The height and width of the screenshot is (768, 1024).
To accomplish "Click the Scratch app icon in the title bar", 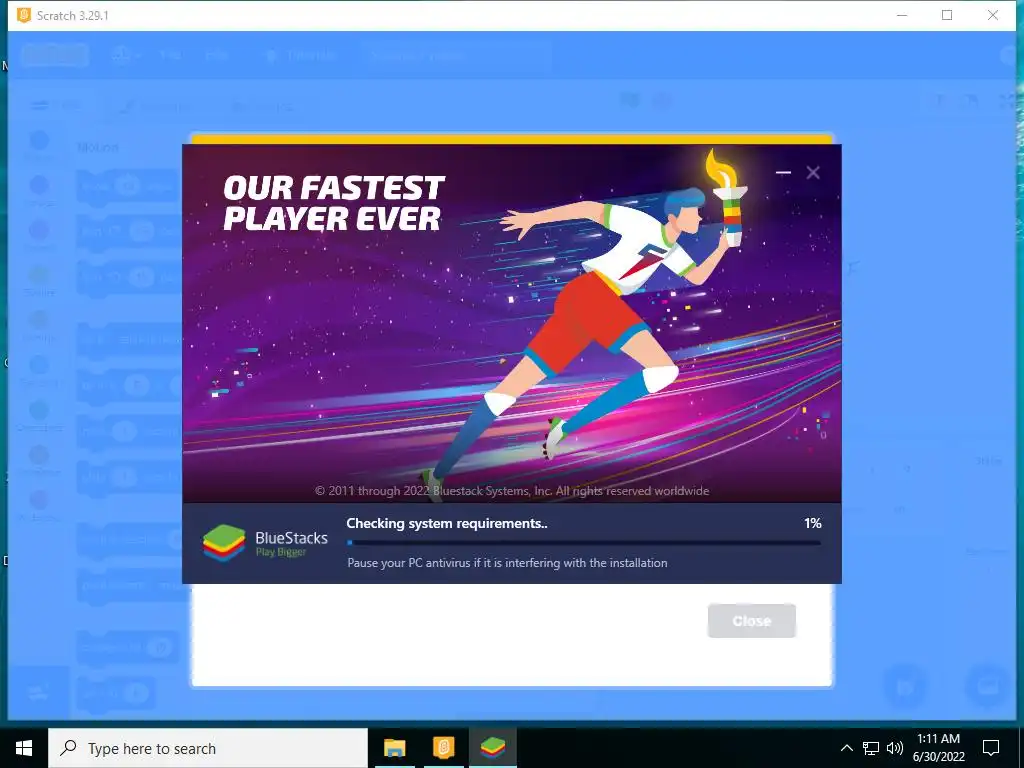I will (x=24, y=15).
